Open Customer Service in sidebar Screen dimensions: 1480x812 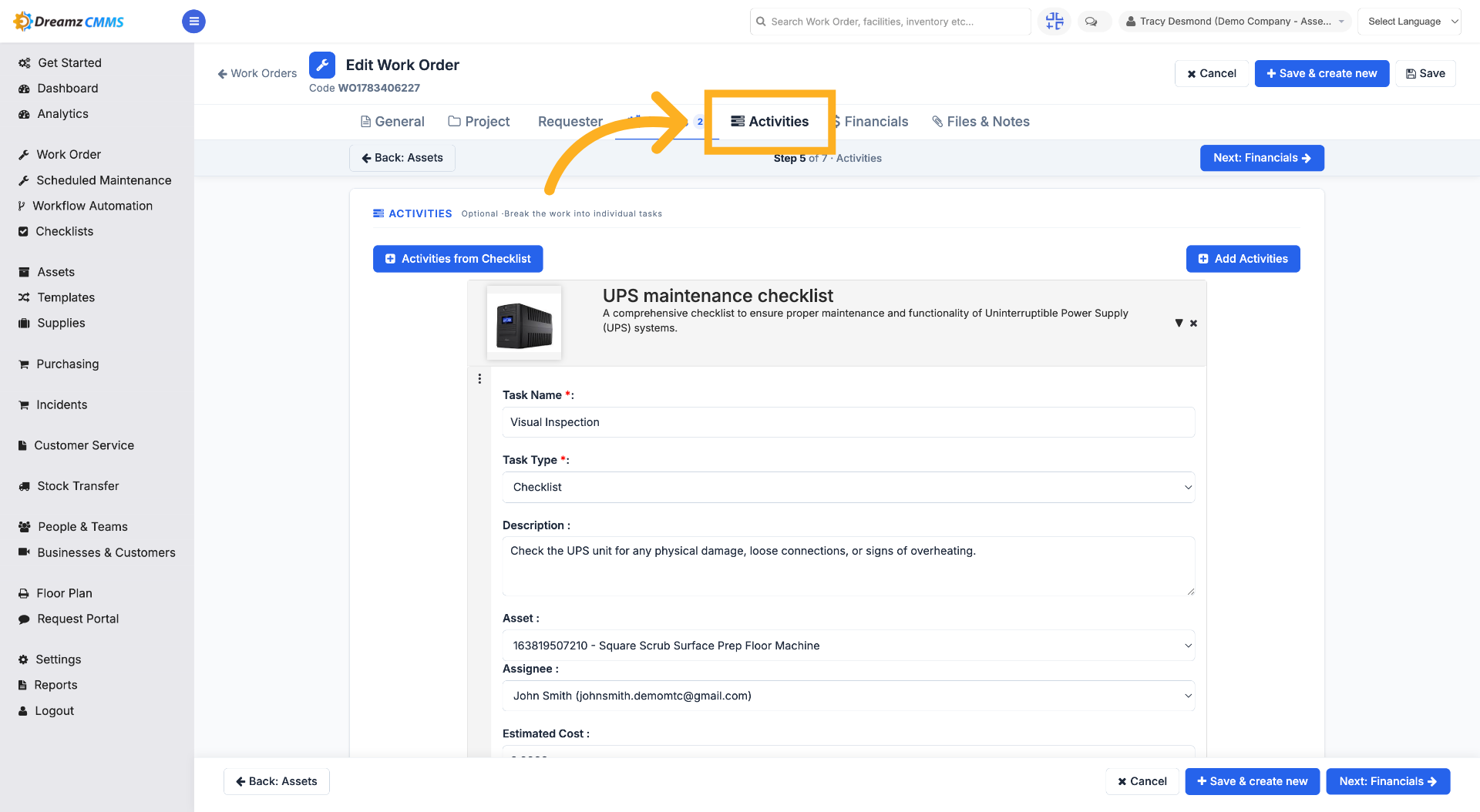[76, 445]
